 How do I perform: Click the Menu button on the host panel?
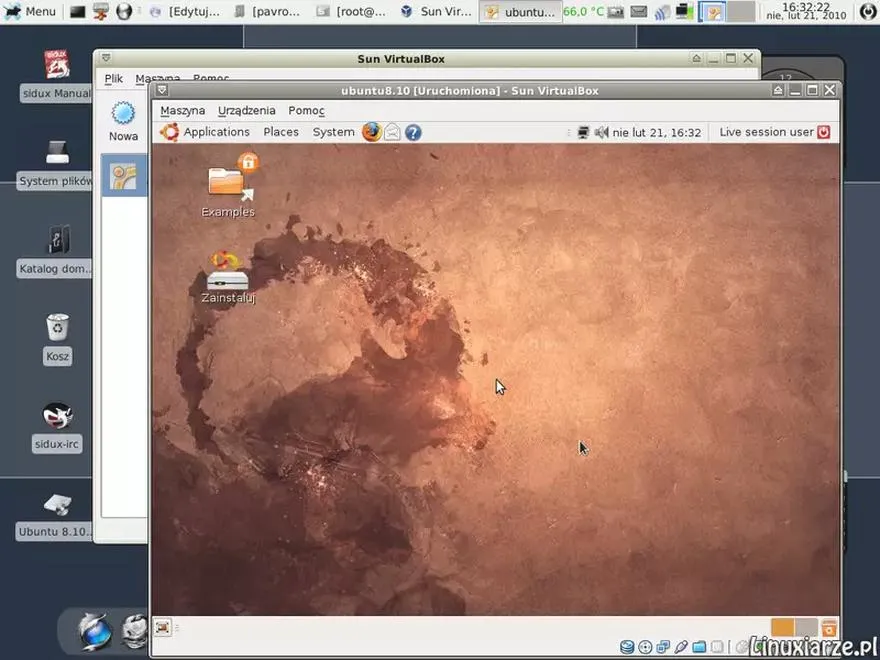30,11
